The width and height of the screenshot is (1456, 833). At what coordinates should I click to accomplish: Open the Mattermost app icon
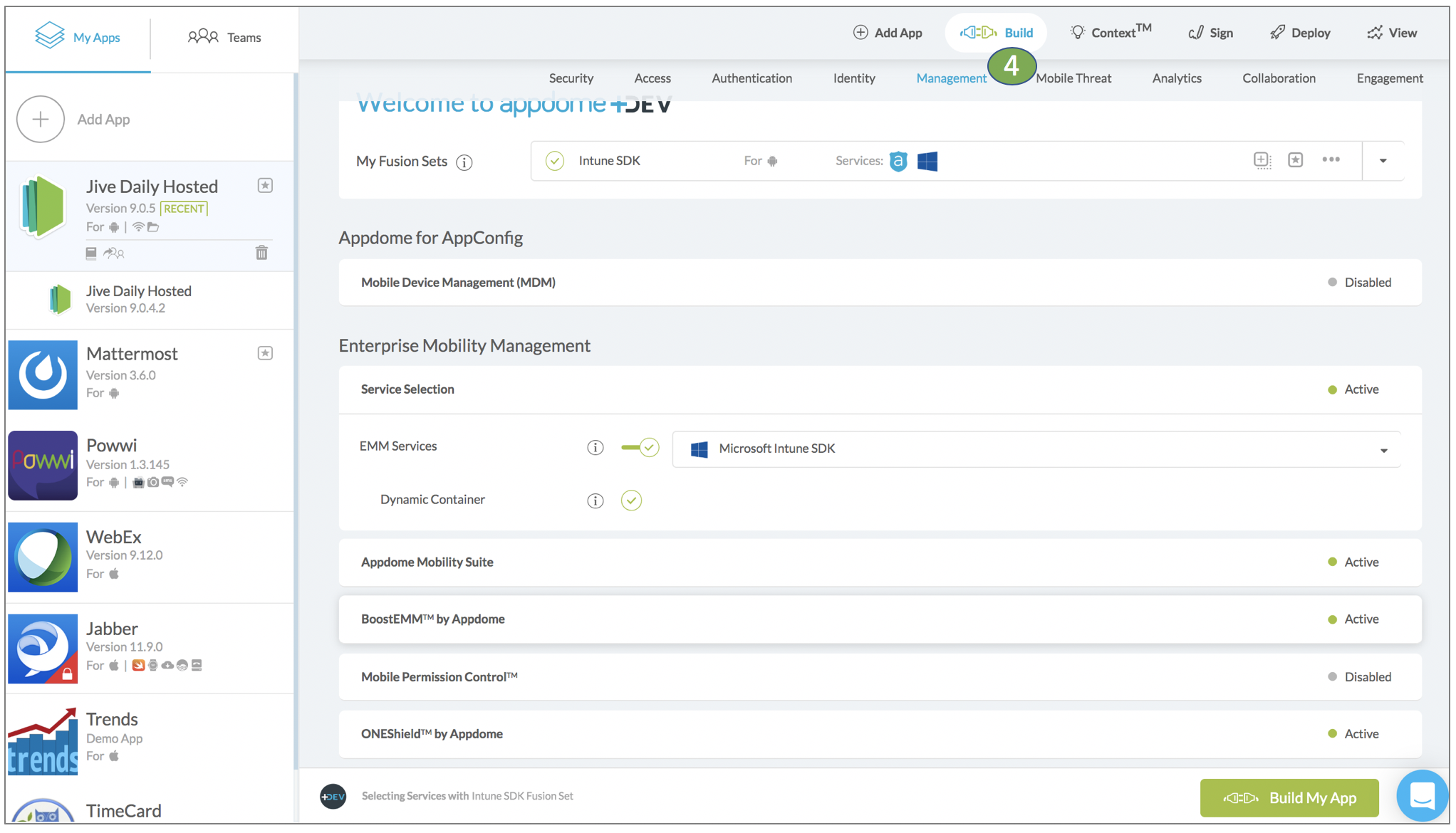(43, 374)
